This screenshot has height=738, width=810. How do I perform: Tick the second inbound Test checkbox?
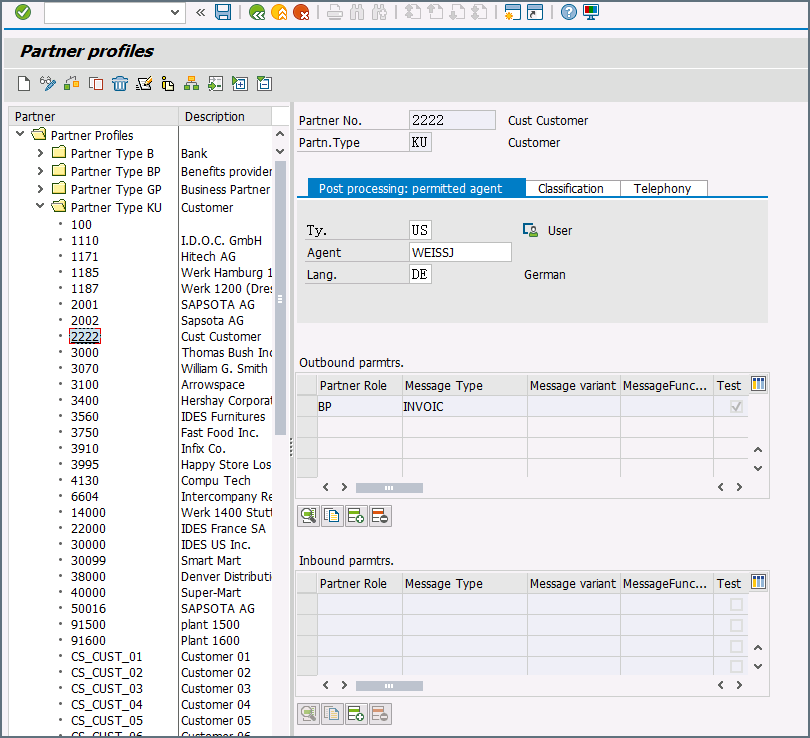pyautogui.click(x=737, y=626)
